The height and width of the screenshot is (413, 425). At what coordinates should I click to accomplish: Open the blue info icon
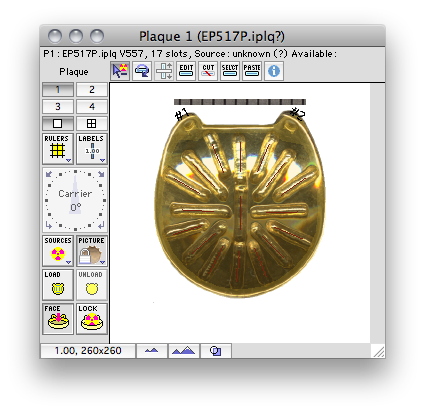coord(274,71)
